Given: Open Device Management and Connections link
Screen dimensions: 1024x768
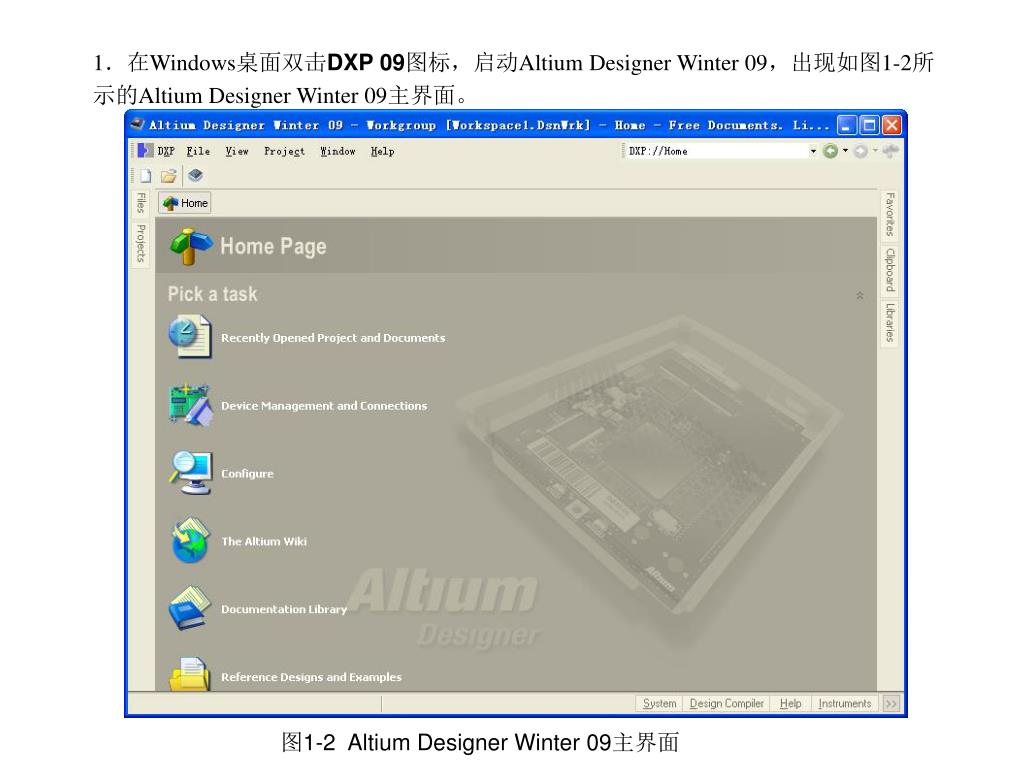Looking at the screenshot, I should point(324,406).
